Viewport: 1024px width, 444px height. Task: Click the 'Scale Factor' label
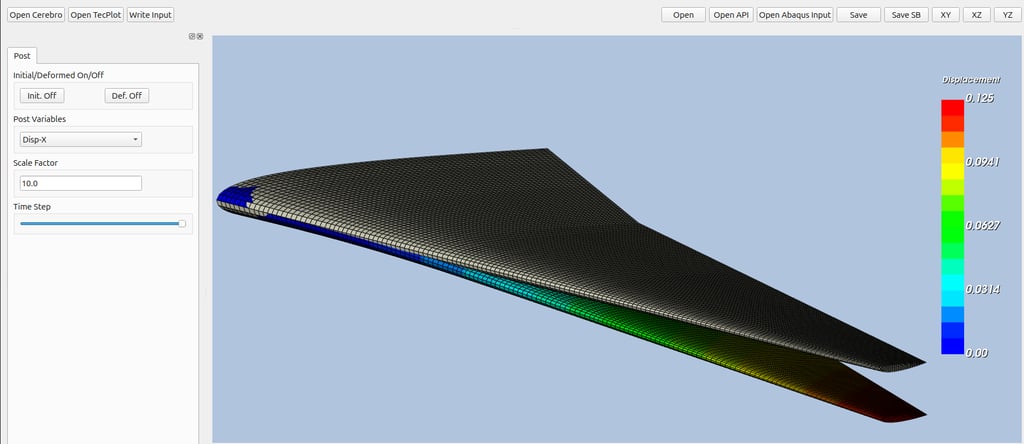(35, 163)
